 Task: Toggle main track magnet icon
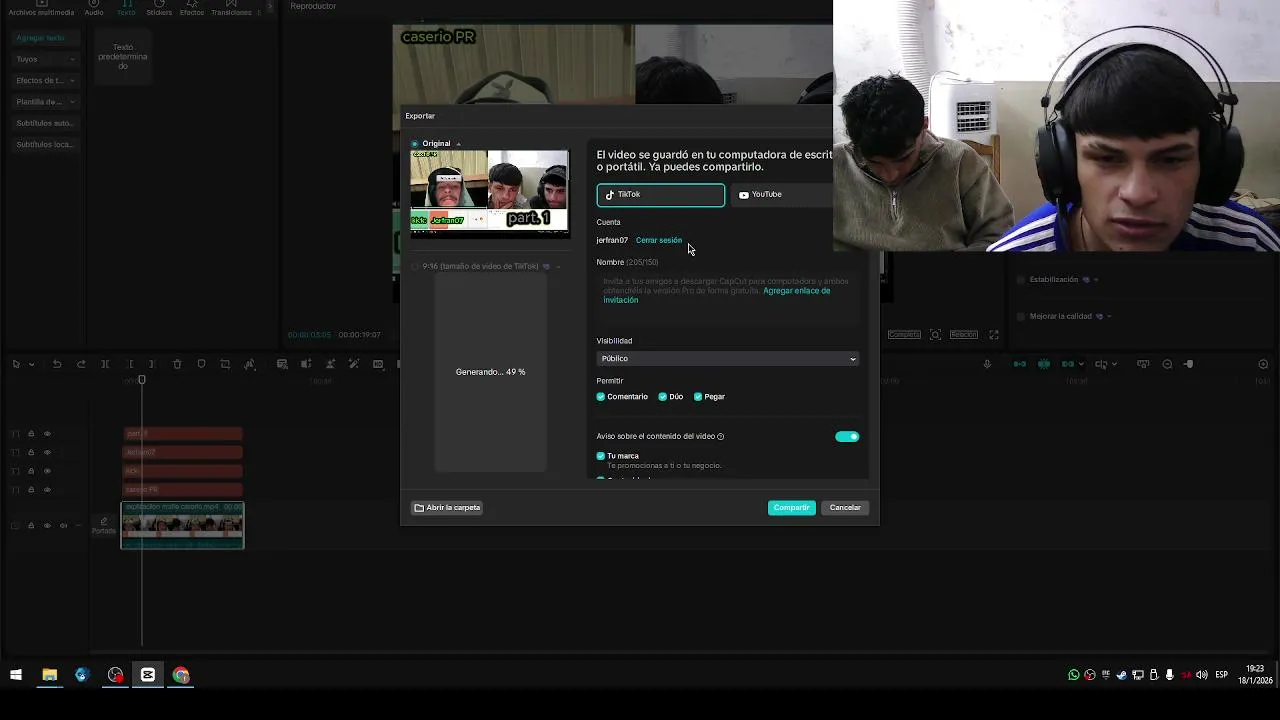pos(1020,364)
